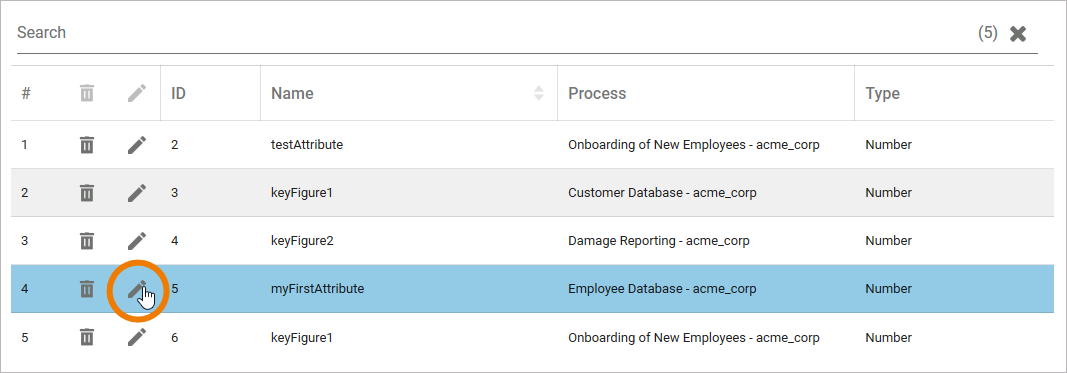The width and height of the screenshot is (1067, 373).
Task: Edit the myFirstAttribute entry
Action: 137,289
